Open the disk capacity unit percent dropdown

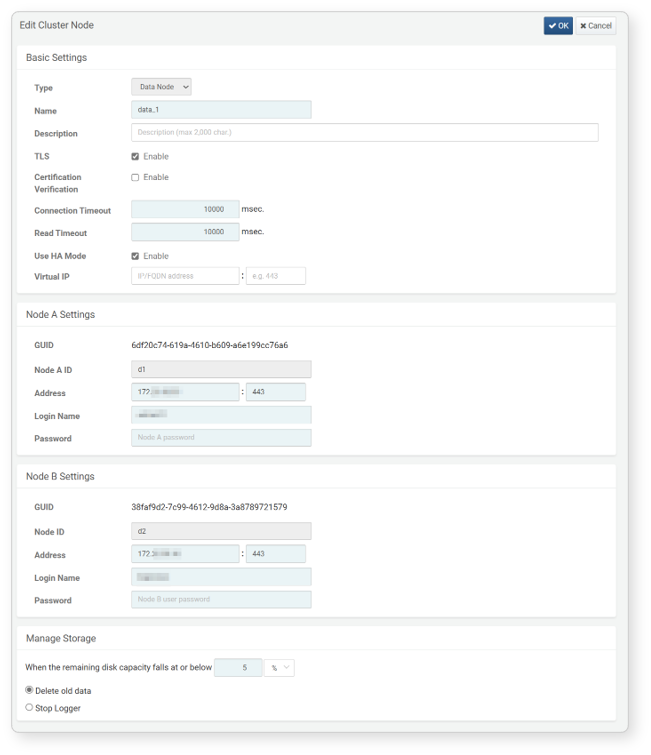(279, 667)
